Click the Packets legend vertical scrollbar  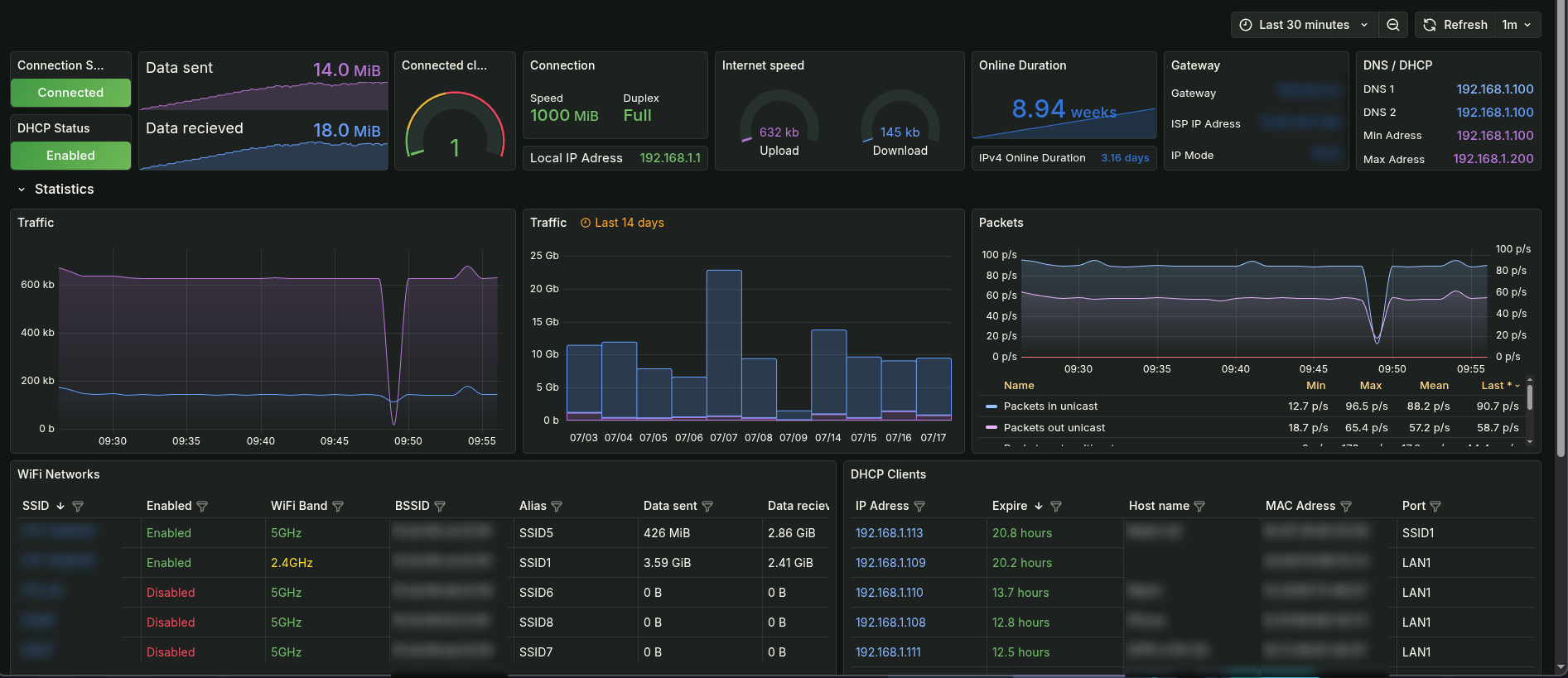tap(1530, 397)
